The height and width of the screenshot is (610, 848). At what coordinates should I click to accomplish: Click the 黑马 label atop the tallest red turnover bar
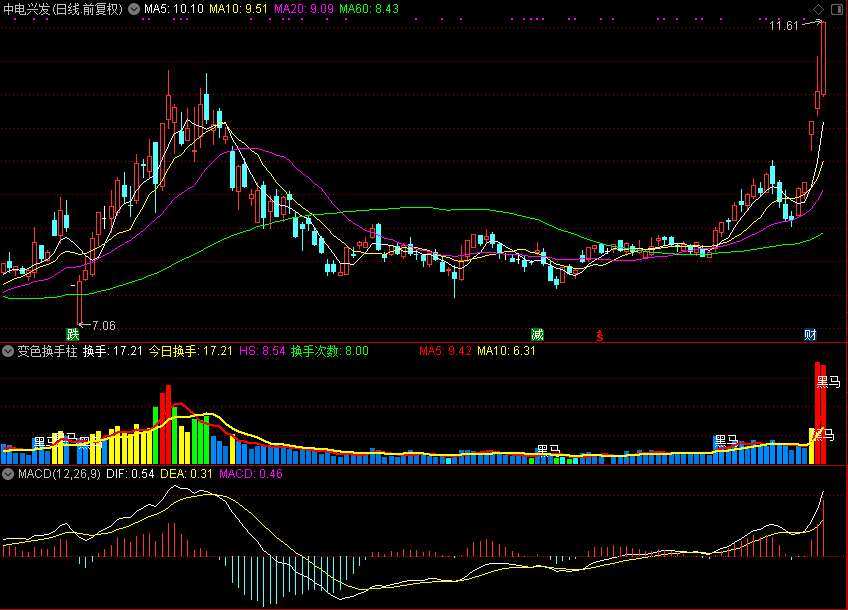(829, 382)
